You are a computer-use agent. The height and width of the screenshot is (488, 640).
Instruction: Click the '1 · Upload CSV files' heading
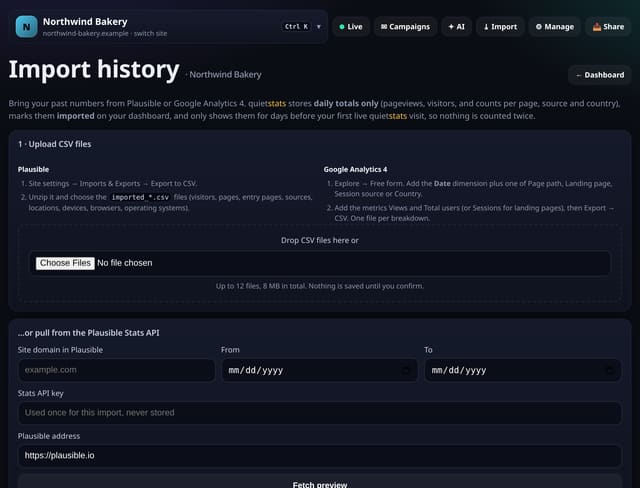click(x=55, y=144)
